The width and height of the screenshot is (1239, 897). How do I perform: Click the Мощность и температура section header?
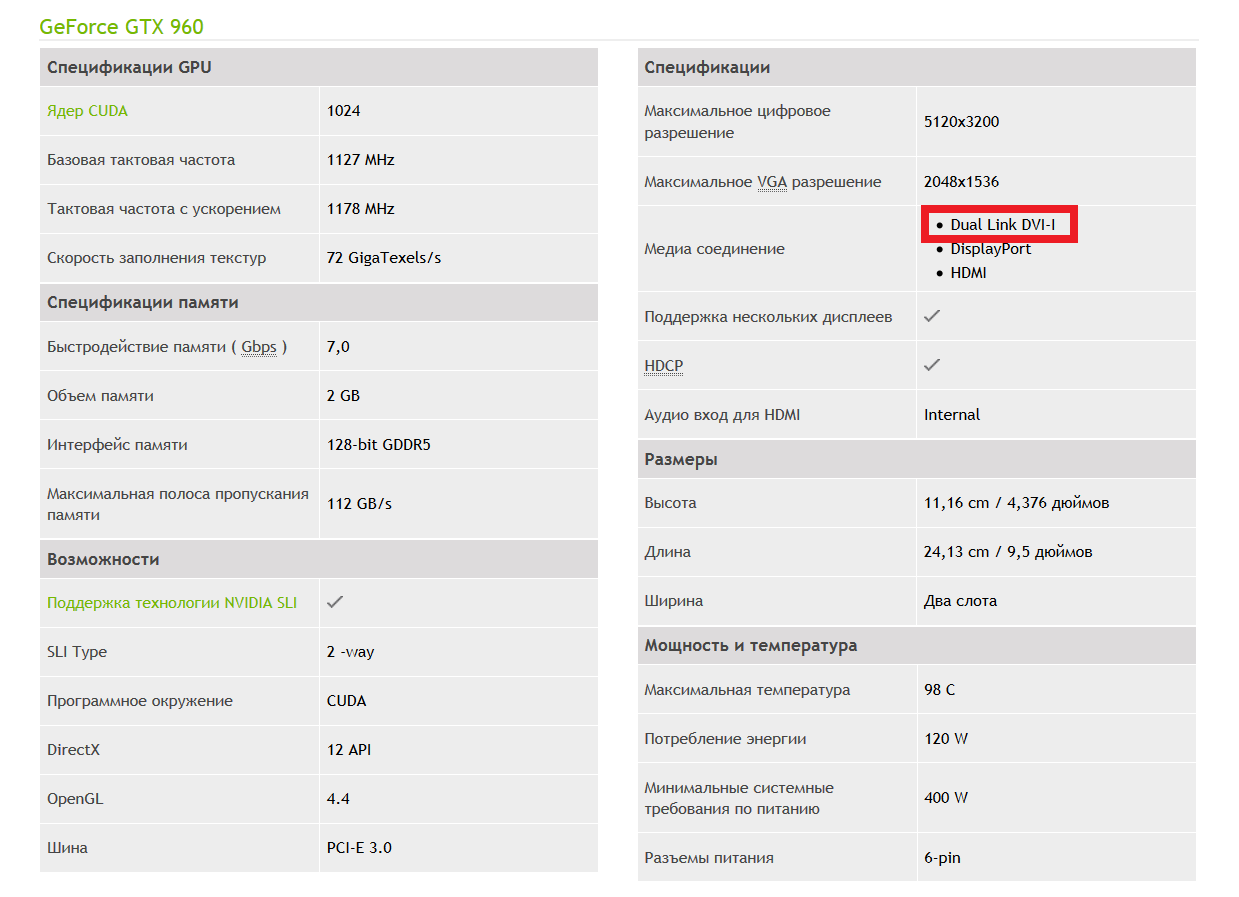pyautogui.click(x=751, y=645)
